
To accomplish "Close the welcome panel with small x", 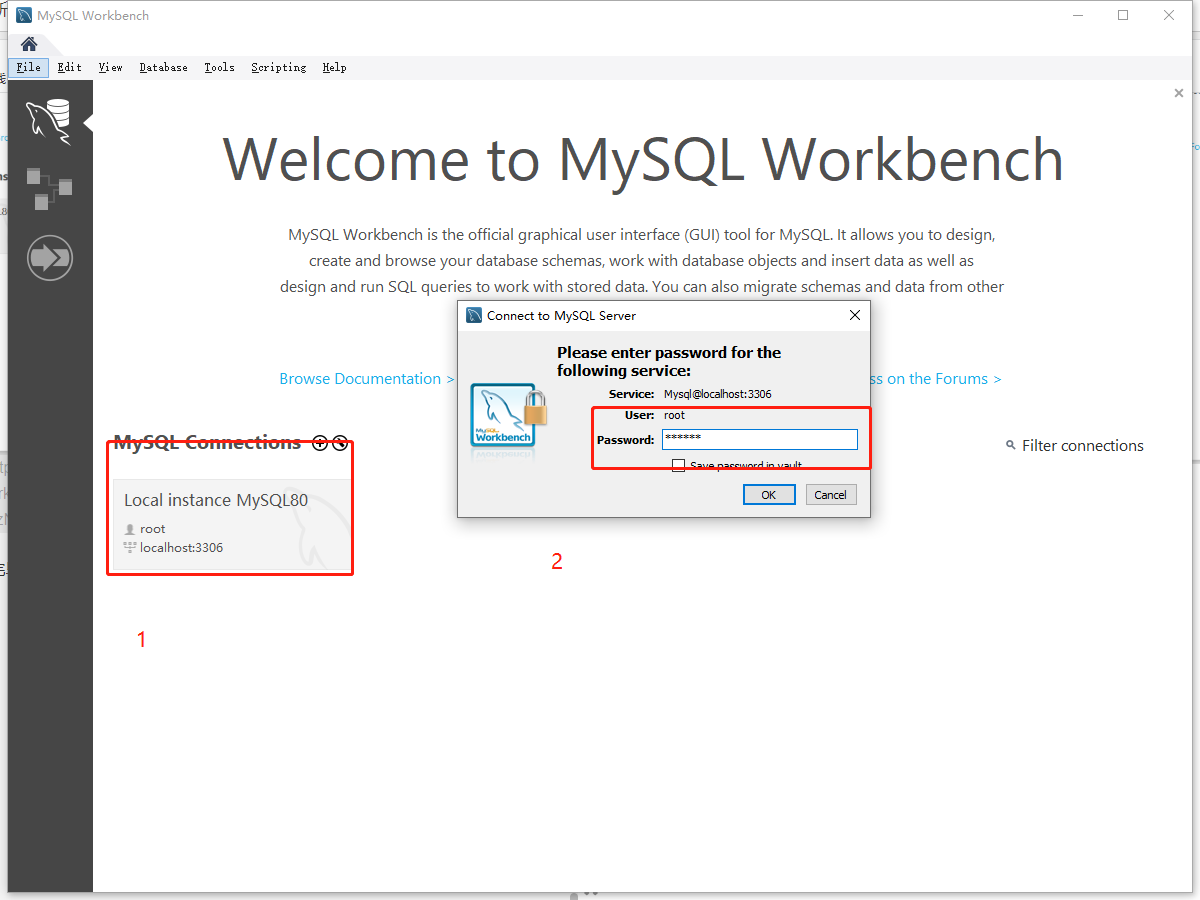I will click(1179, 92).
